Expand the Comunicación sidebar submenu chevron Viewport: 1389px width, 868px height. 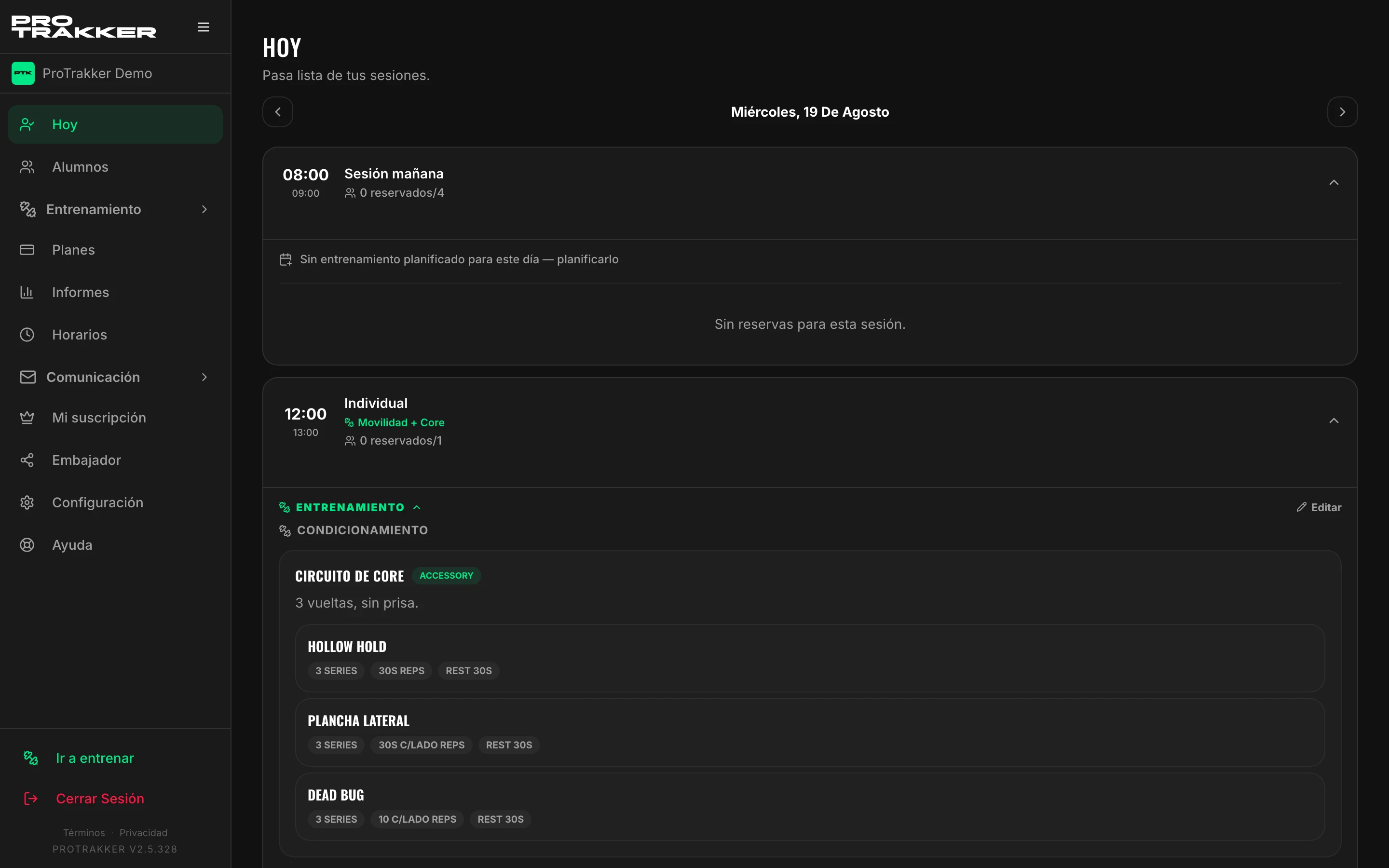point(204,377)
